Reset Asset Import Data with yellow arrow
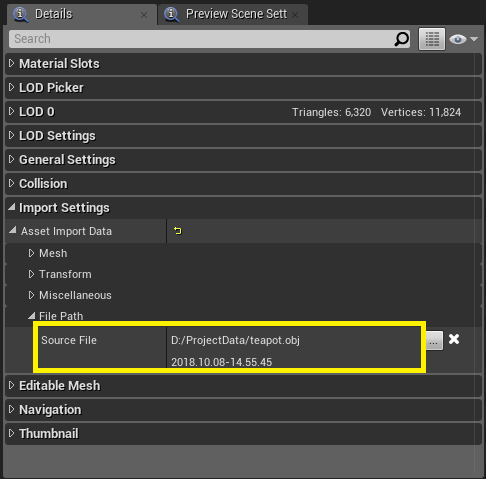Screen dimensions: 486x479 coord(177,231)
